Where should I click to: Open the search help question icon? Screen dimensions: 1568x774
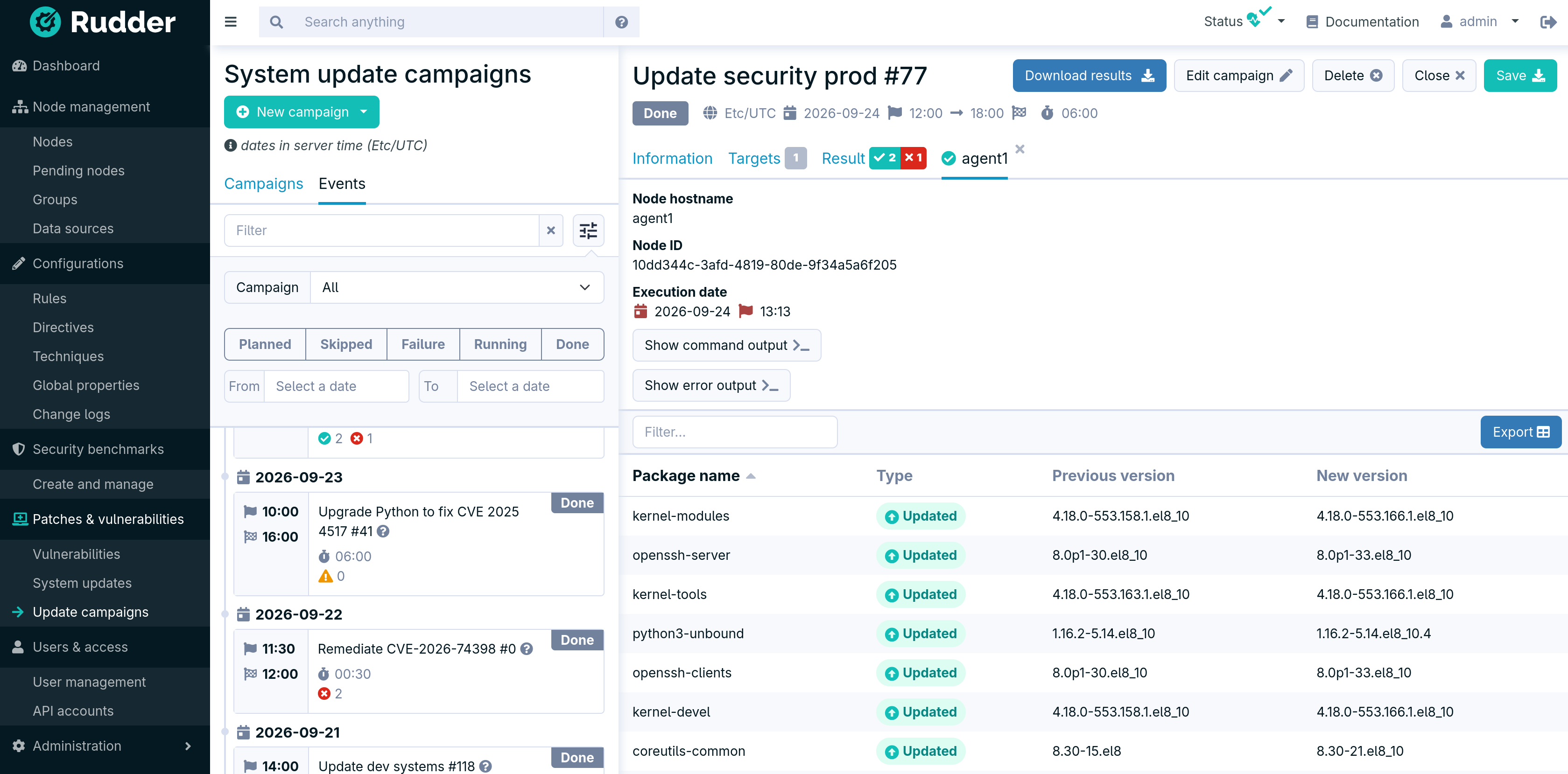click(x=621, y=22)
